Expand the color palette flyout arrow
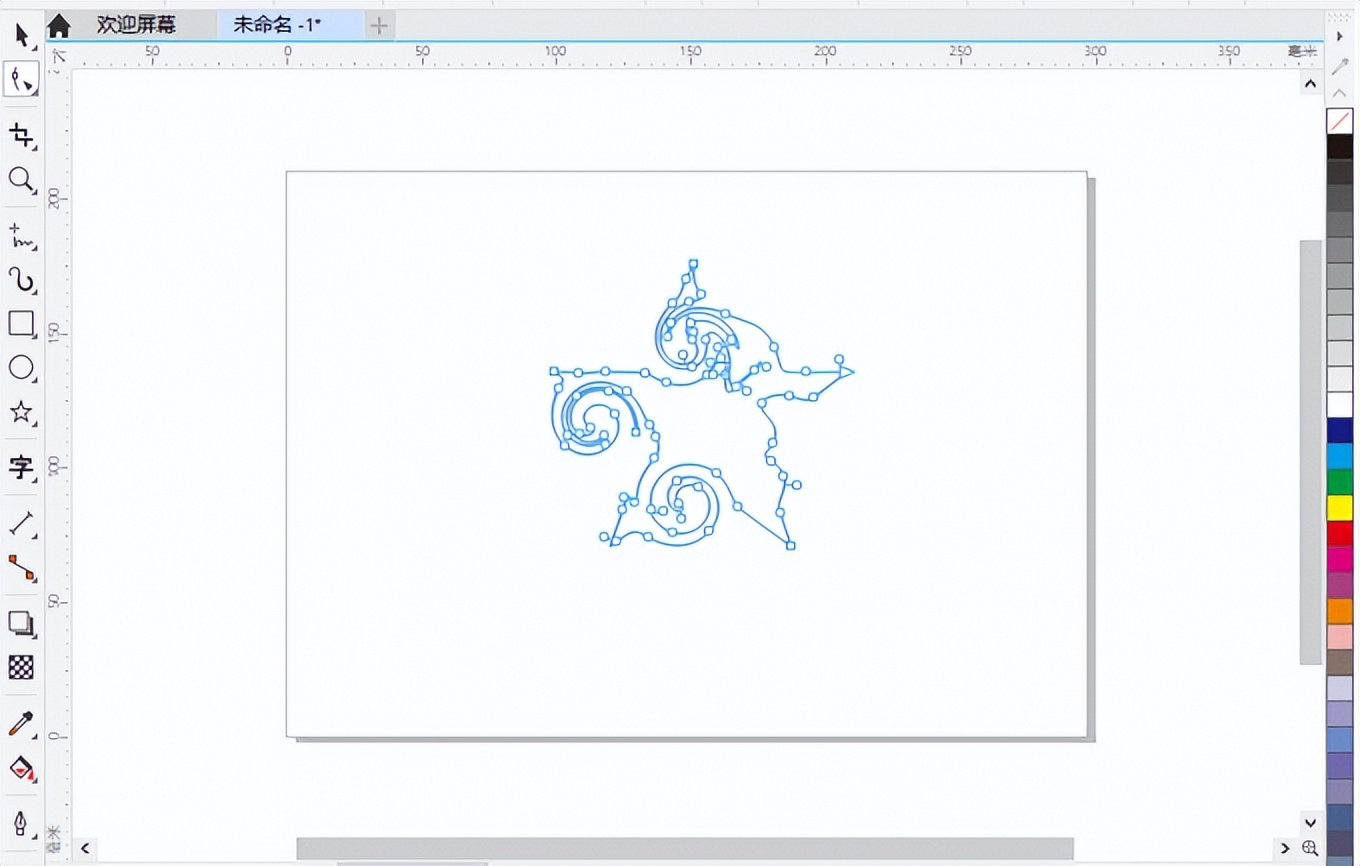 click(1340, 36)
